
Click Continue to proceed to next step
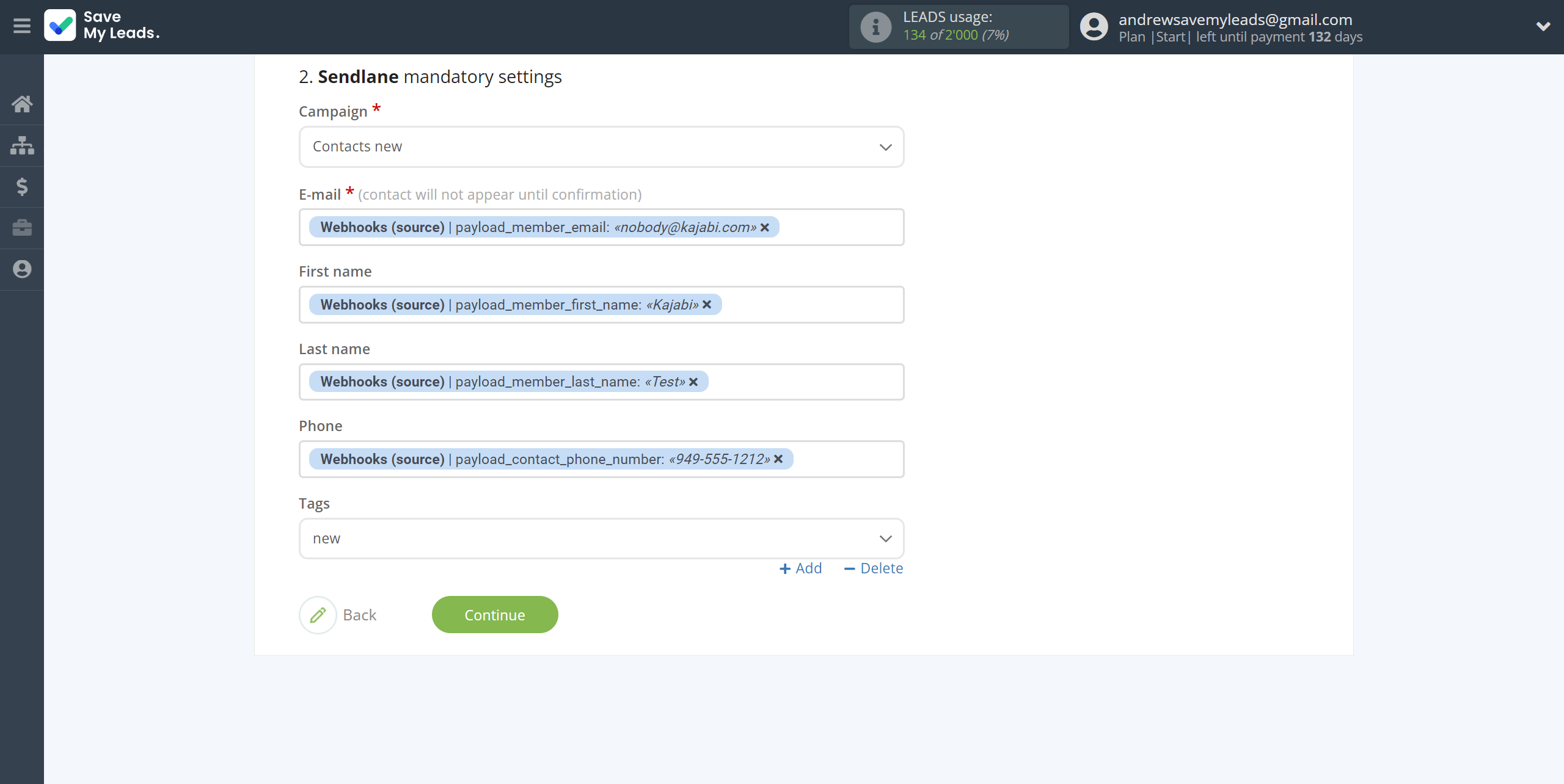click(495, 614)
